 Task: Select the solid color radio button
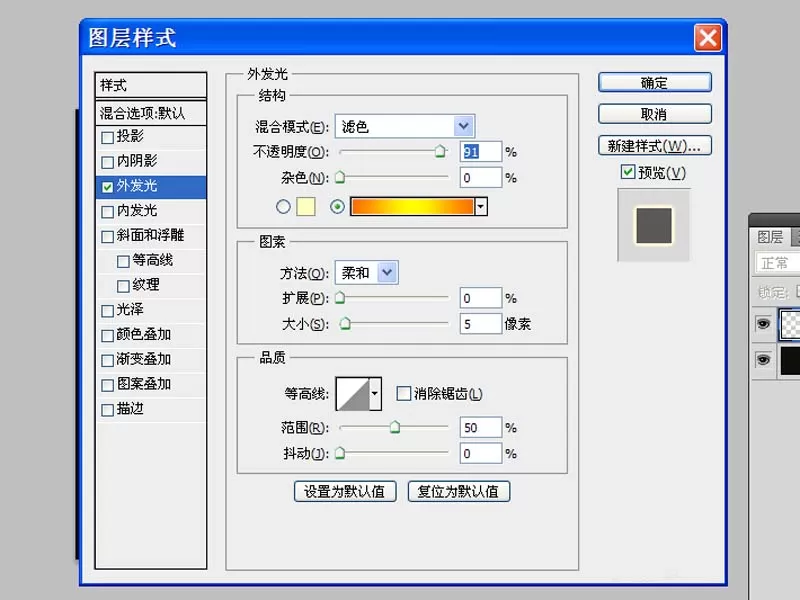click(x=283, y=207)
